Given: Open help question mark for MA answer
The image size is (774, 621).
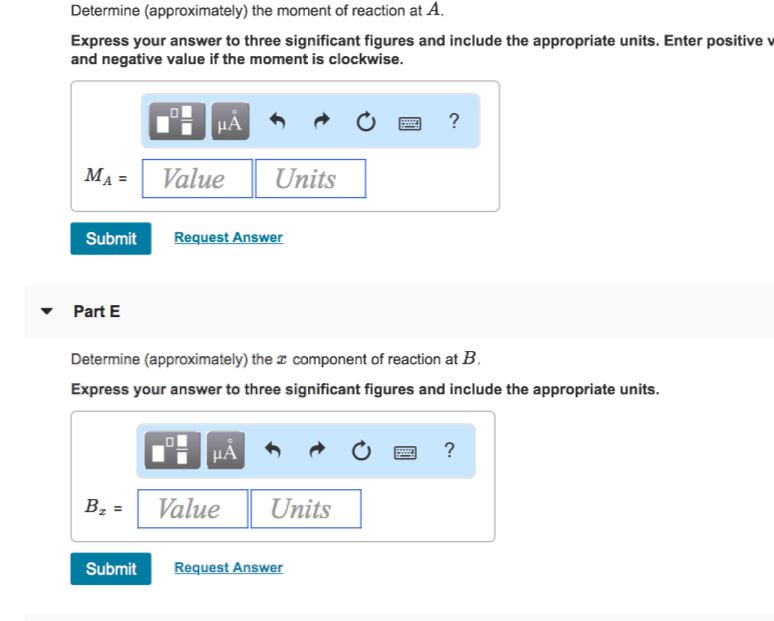Looking at the screenshot, I should 454,121.
